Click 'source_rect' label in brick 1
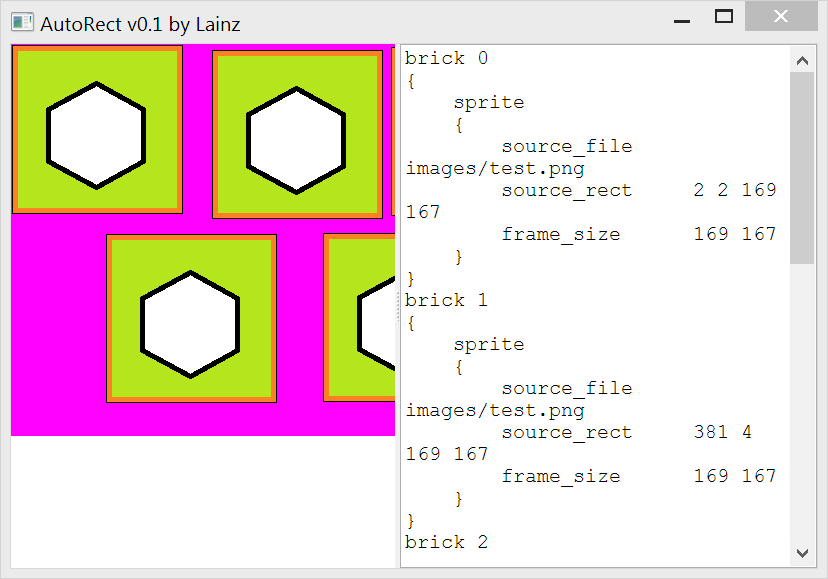 click(567, 432)
